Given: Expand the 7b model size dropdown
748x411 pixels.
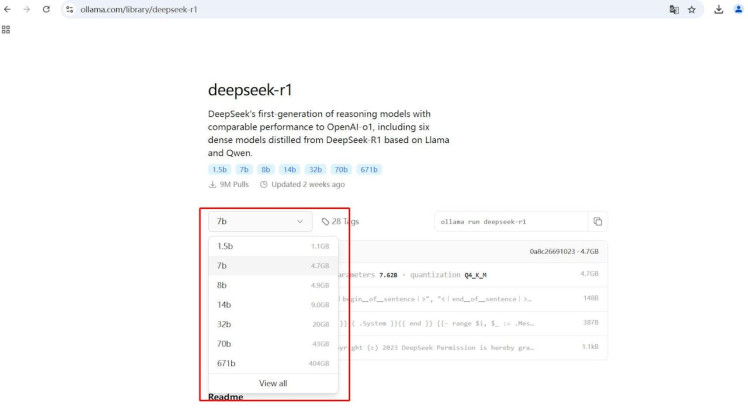Looking at the screenshot, I should [260, 222].
